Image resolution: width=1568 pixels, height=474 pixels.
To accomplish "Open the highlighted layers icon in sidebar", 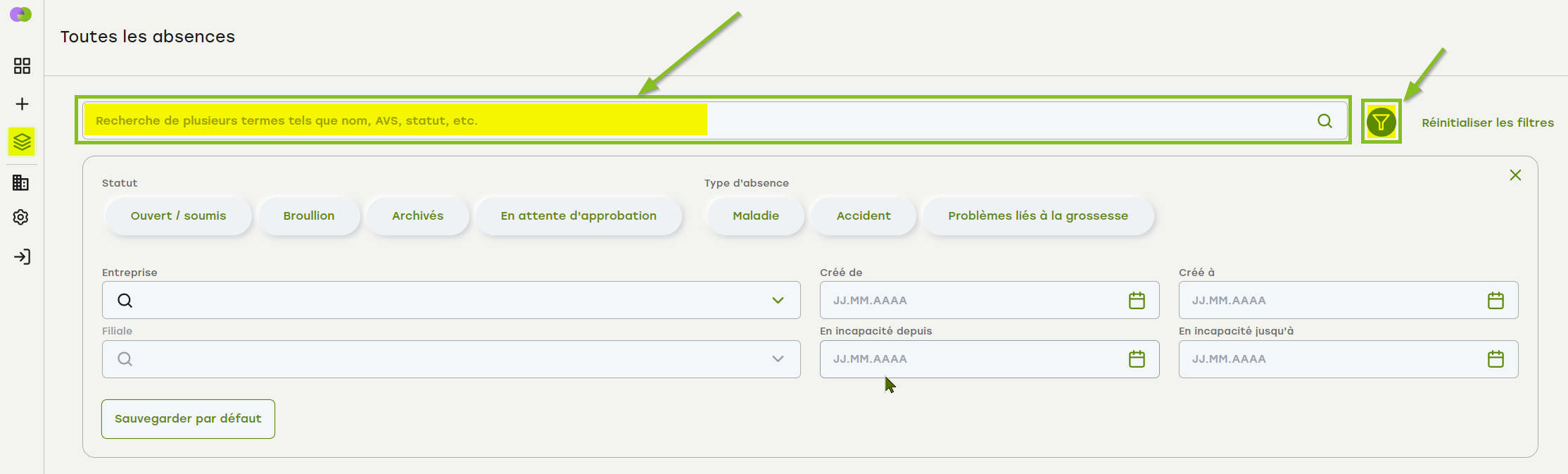I will 22,142.
